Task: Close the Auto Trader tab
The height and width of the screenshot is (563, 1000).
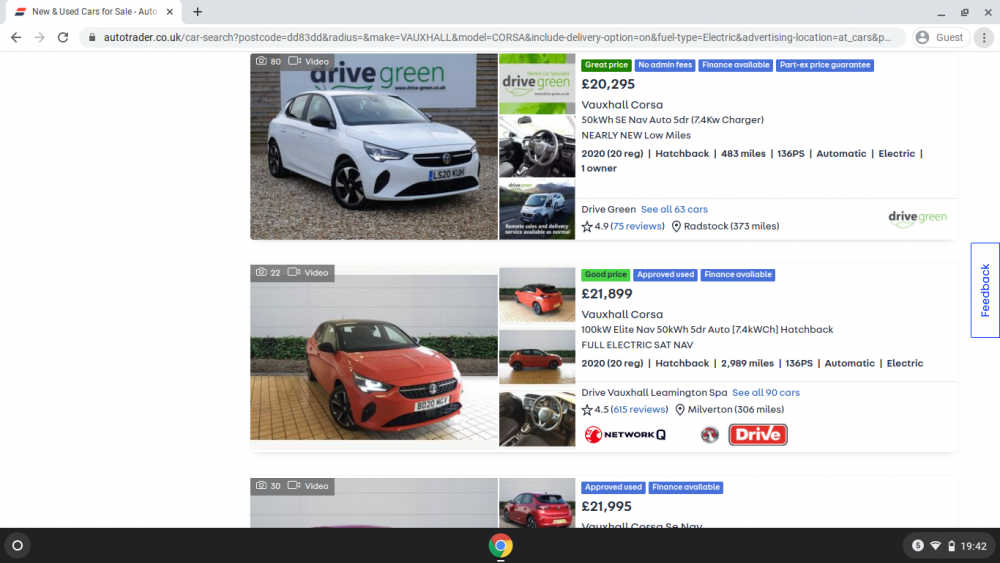Action: [170, 11]
